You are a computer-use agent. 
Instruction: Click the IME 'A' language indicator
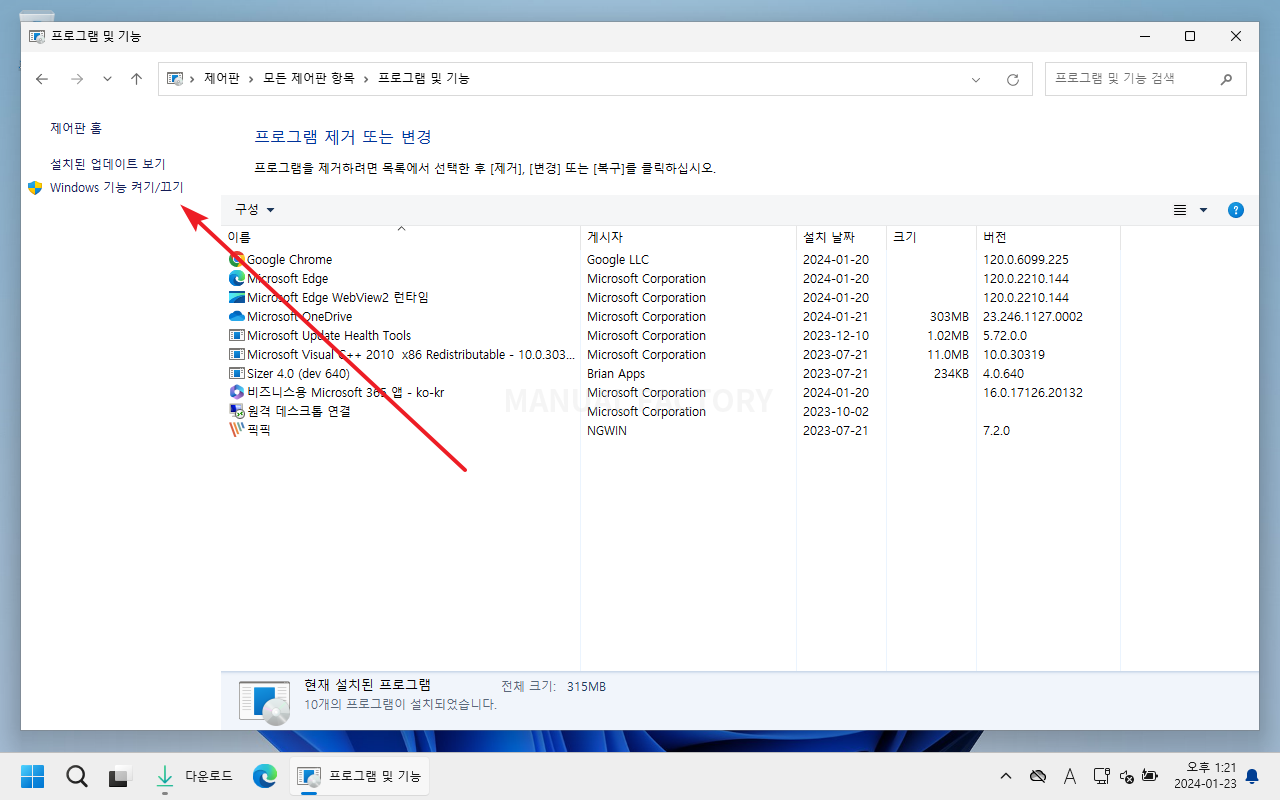click(x=1070, y=776)
